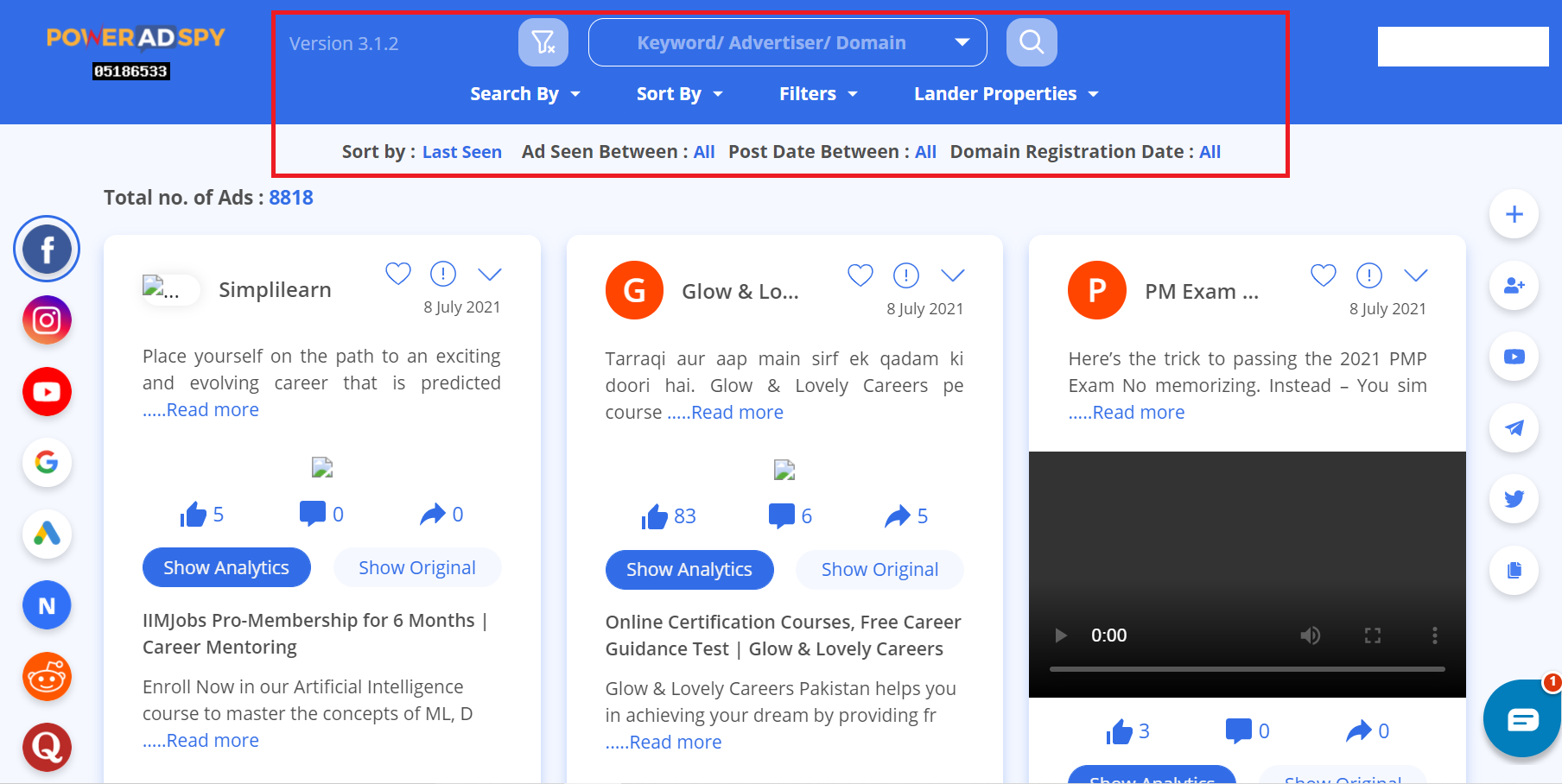Click the search magnifier button
Screen dimensions: 1562x784
pos(1032,42)
